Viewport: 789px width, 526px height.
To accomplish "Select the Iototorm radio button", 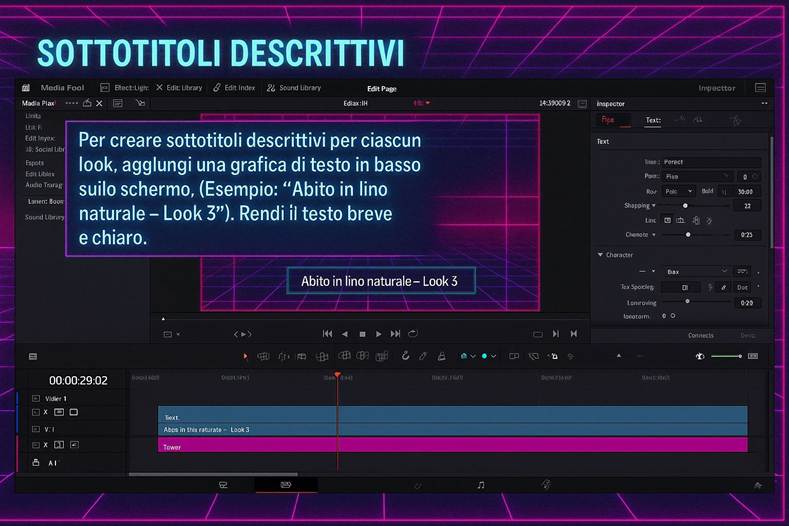I will click(673, 316).
